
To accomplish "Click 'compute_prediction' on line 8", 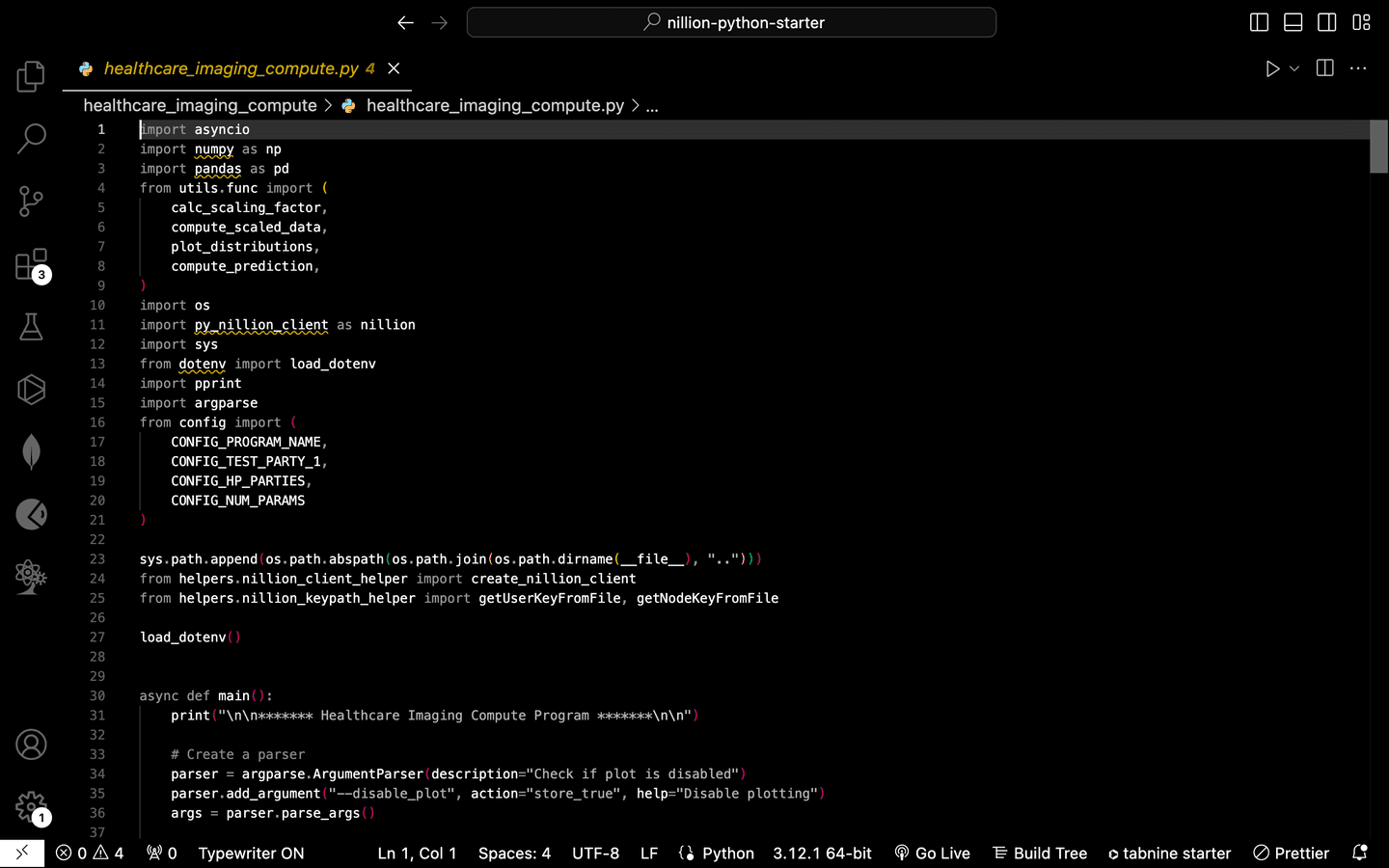I will tap(242, 266).
